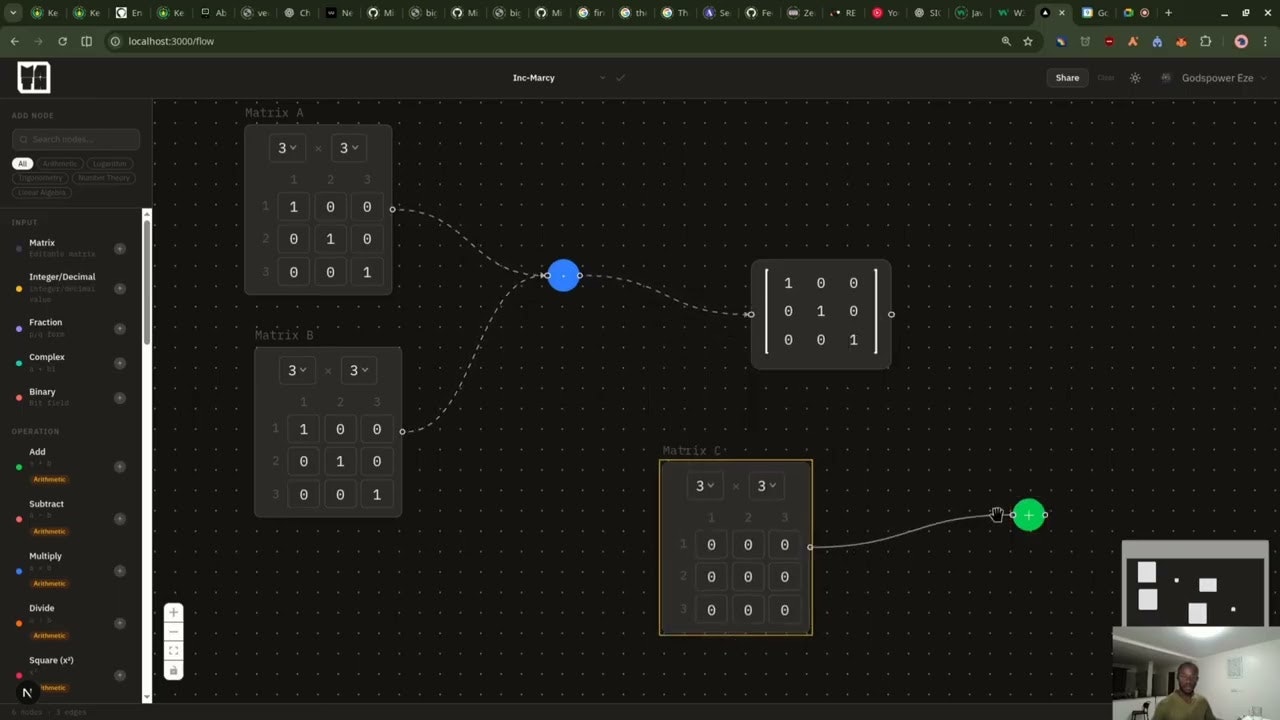This screenshot has height=720, width=1280.
Task: Add a Fraction node via its plus icon
Action: point(119,329)
